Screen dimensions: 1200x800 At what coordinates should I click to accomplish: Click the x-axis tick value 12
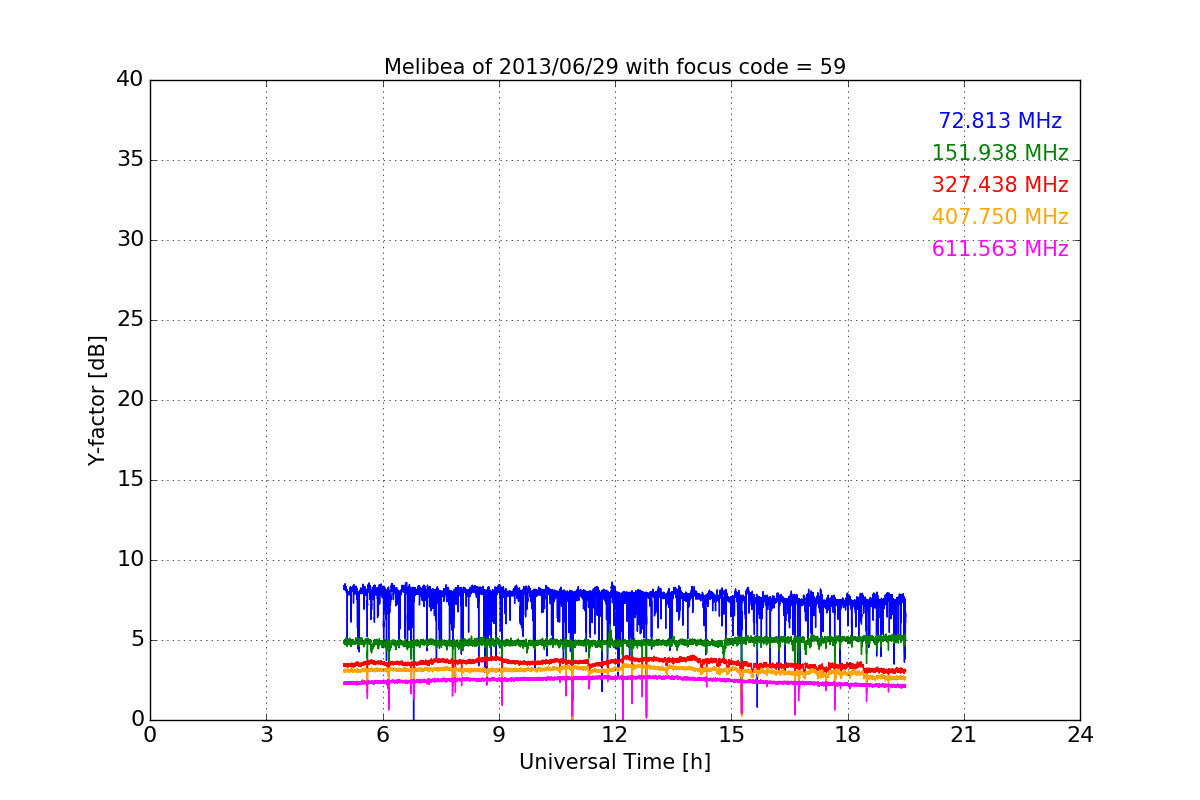615,735
